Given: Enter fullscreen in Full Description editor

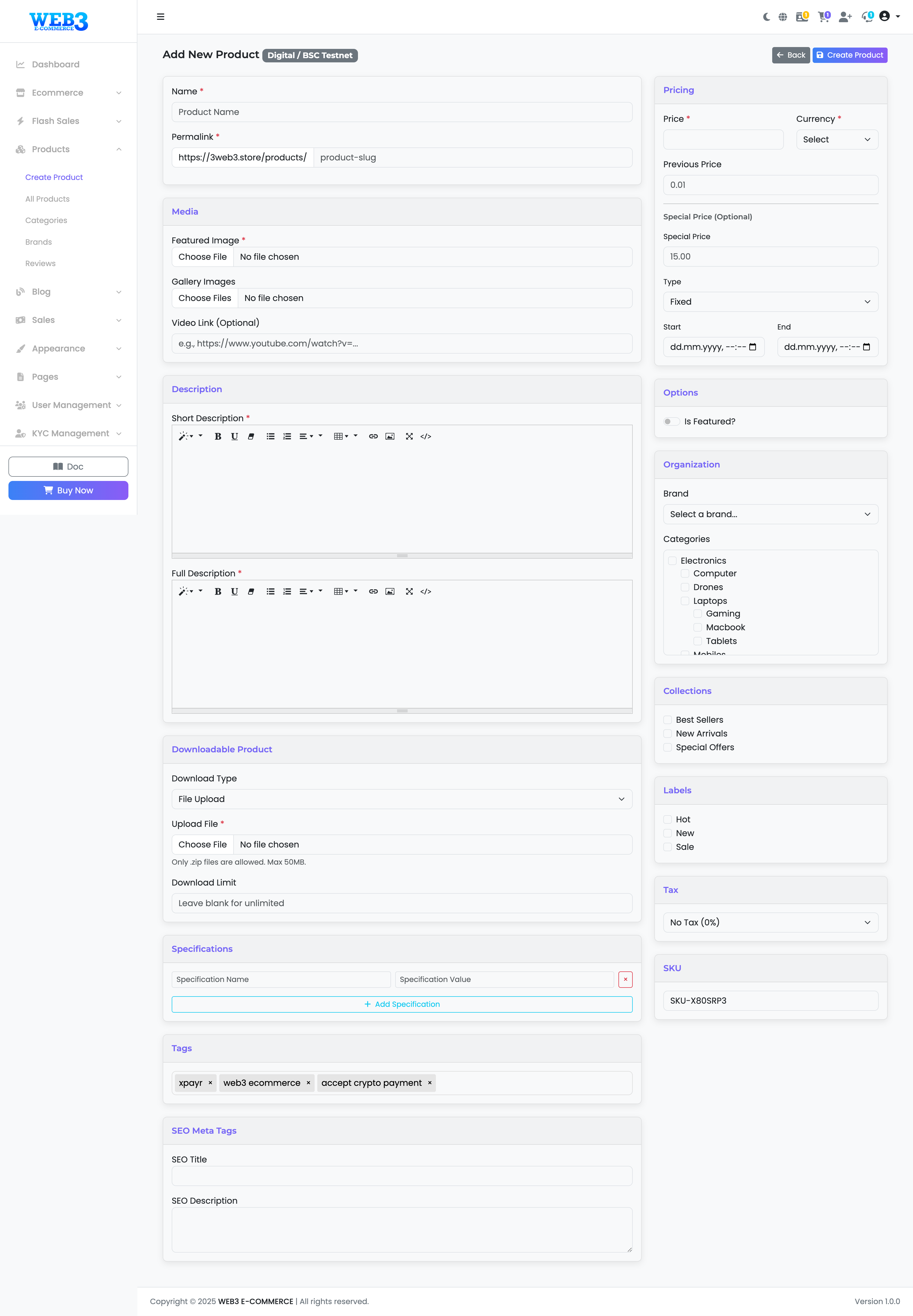Looking at the screenshot, I should [409, 592].
